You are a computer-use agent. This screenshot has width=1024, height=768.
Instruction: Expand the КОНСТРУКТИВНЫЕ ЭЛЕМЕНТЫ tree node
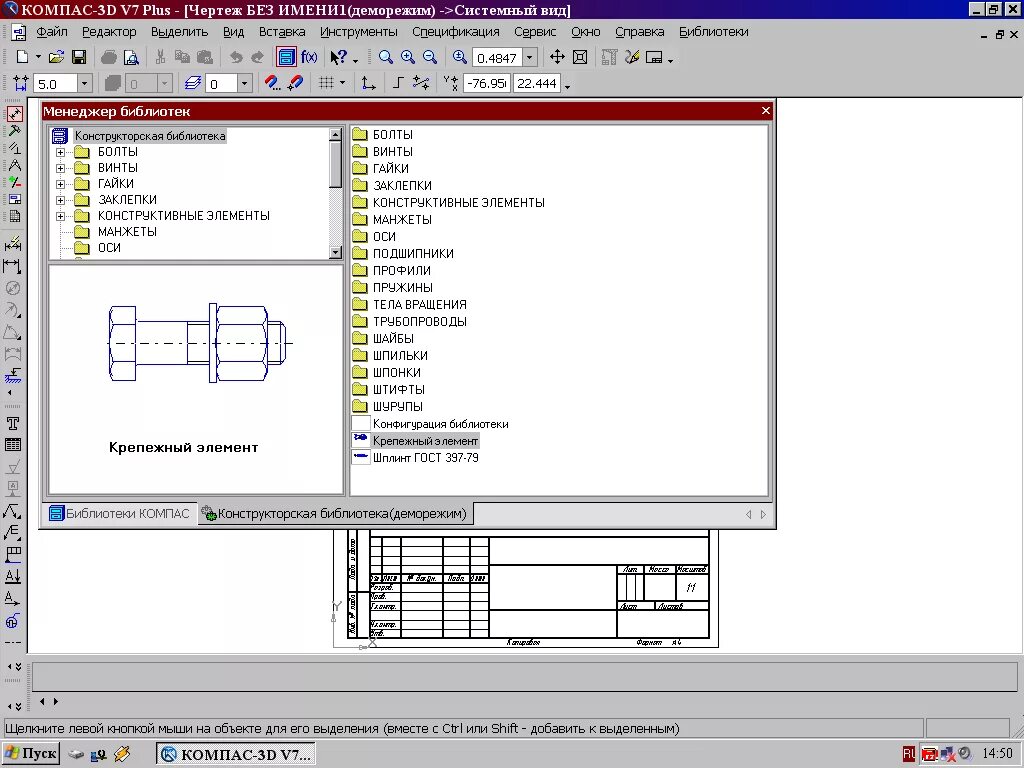60,216
